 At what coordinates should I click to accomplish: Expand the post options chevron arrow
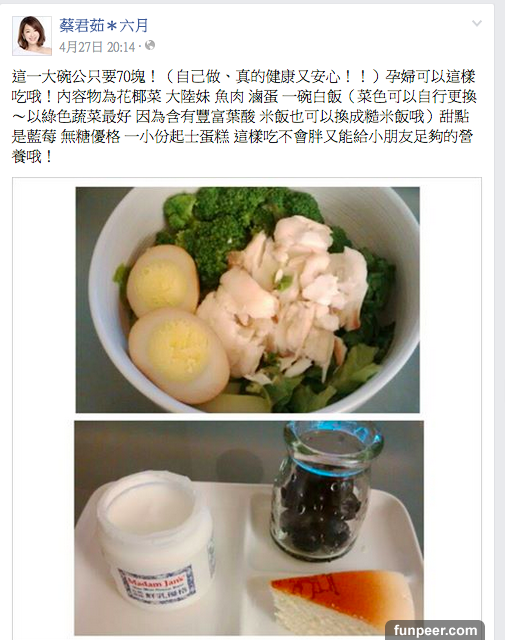[x=477, y=23]
